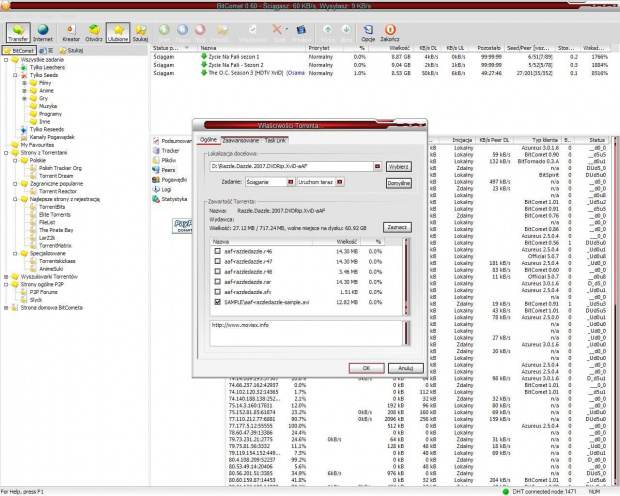Select the BitComet sidebar tab

(x=19, y=51)
